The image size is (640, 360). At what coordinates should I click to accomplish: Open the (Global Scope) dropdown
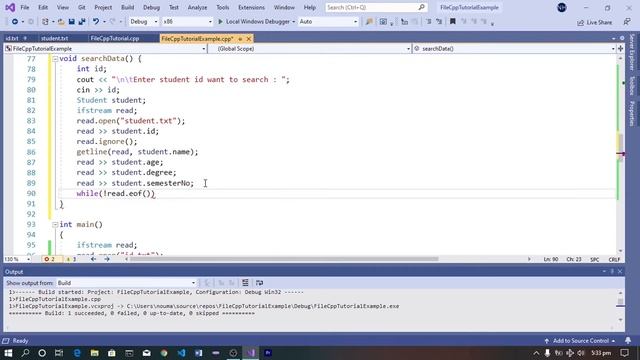coord(310,49)
